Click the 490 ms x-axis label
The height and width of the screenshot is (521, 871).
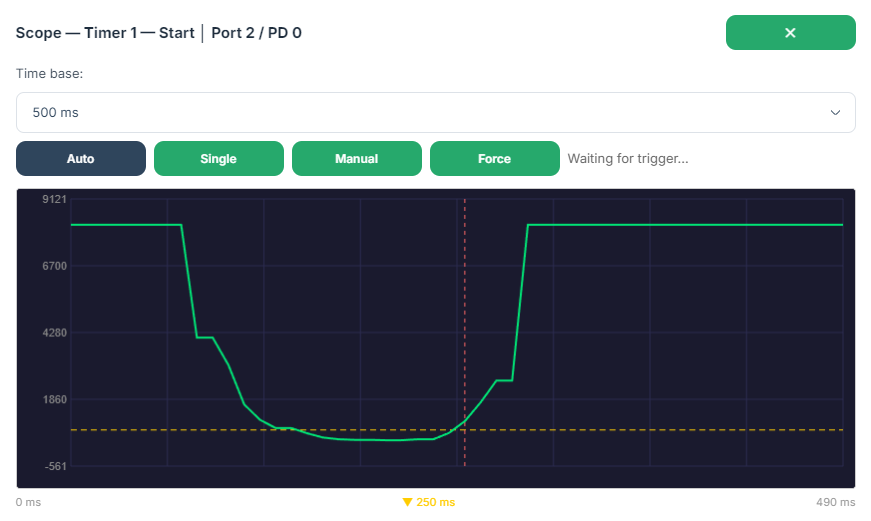pyautogui.click(x=836, y=502)
